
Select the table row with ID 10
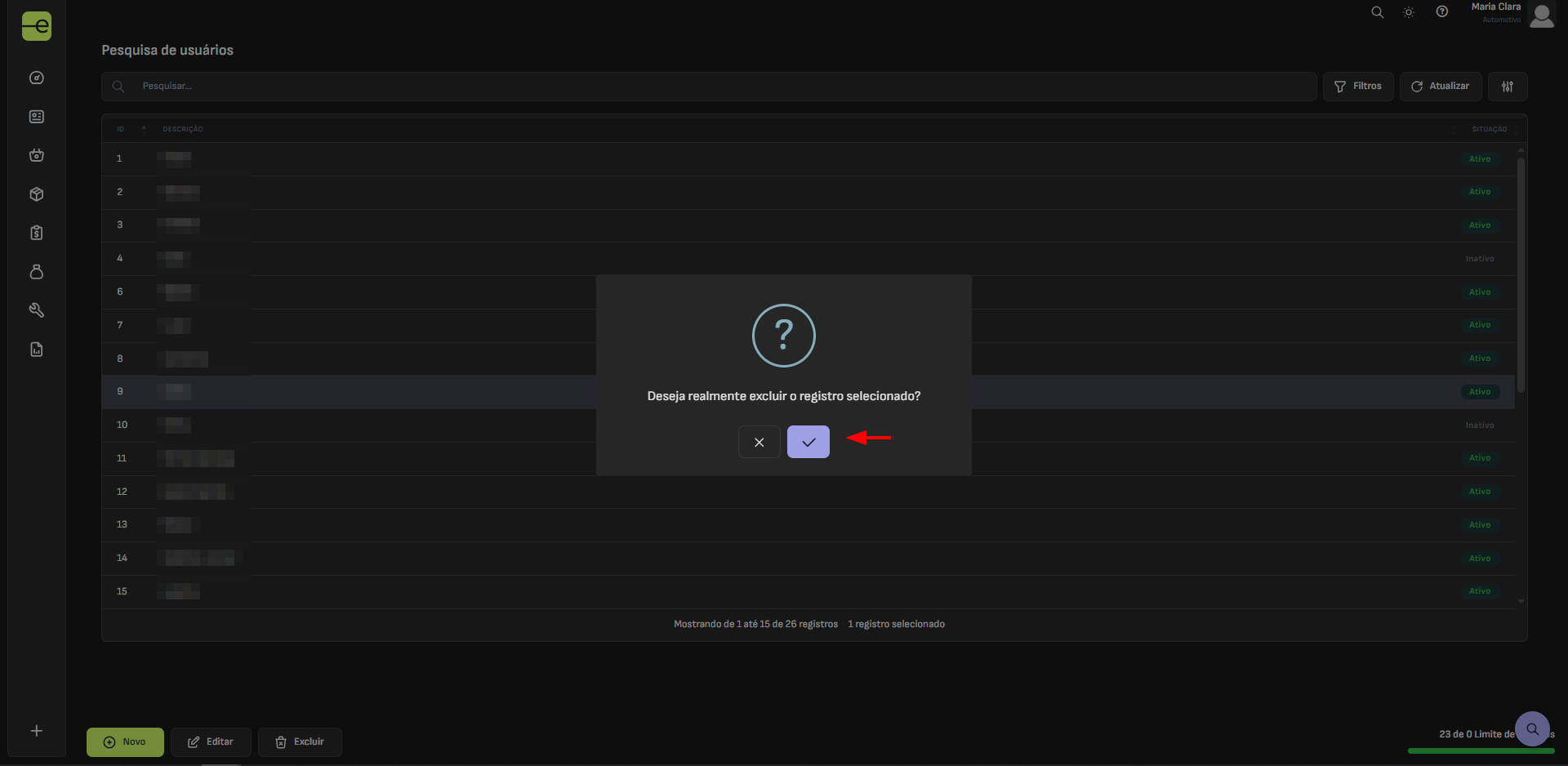coord(808,425)
